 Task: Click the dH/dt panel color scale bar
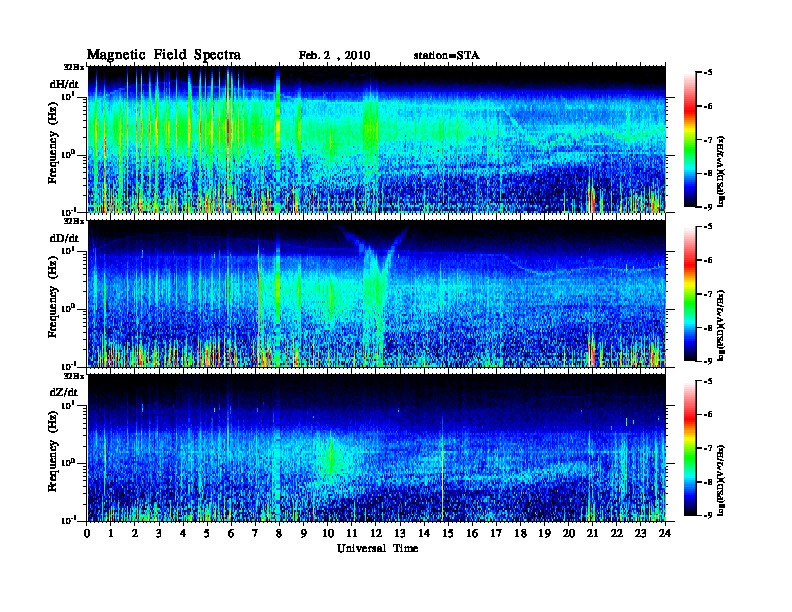pyautogui.click(x=690, y=139)
